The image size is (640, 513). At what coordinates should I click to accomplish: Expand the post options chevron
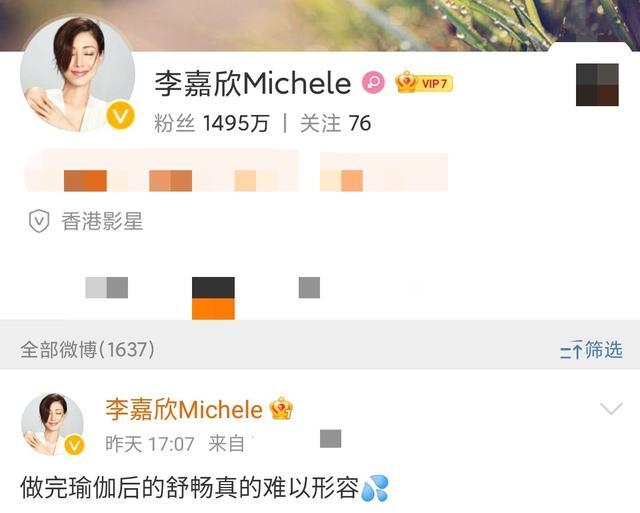pyautogui.click(x=611, y=409)
